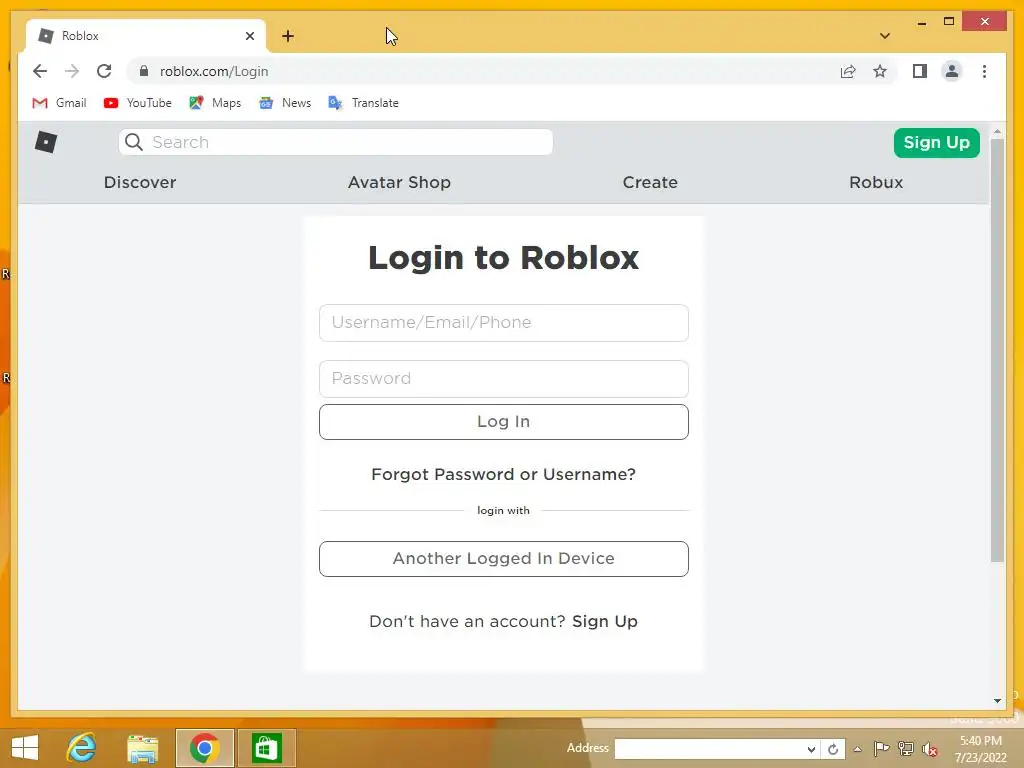Screen dimensions: 1024x768
Task: Click the Roblox logo icon in site header
Action: pyautogui.click(x=46, y=142)
